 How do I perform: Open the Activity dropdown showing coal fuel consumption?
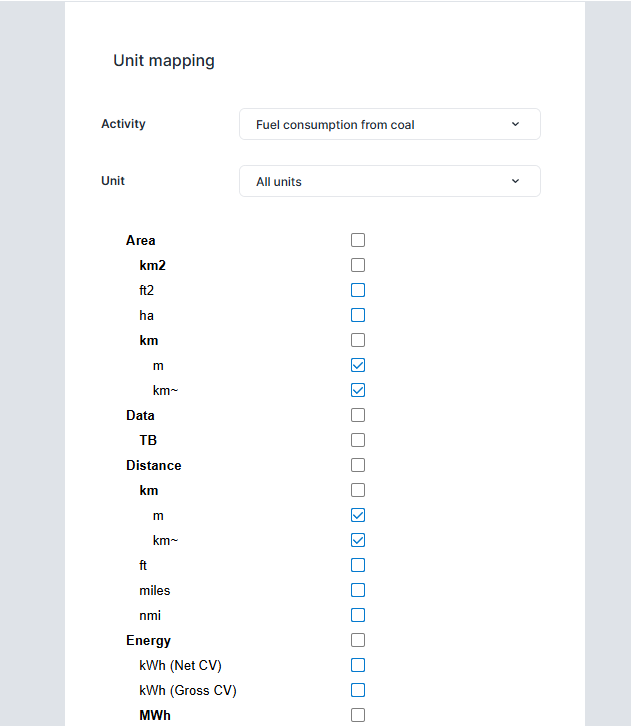click(x=390, y=124)
